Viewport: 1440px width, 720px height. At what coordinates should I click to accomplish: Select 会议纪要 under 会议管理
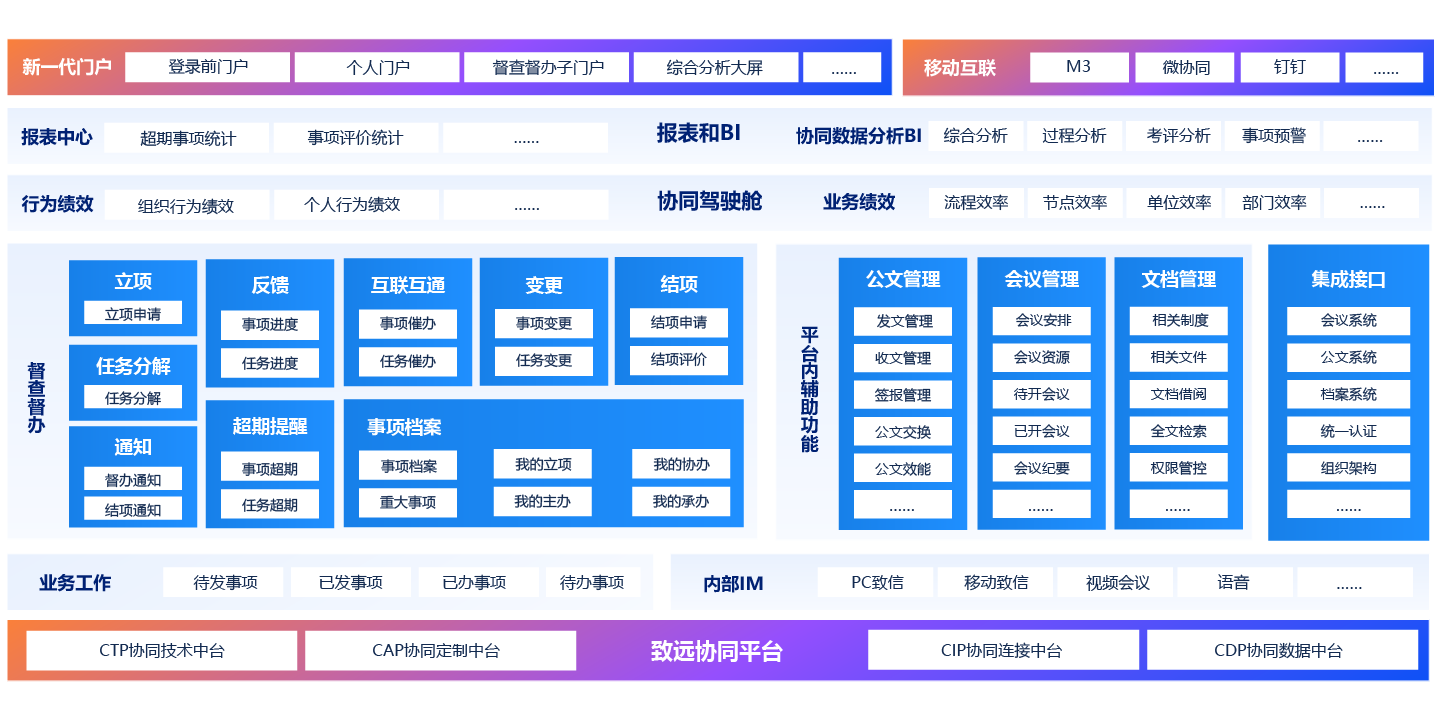click(x=1040, y=467)
